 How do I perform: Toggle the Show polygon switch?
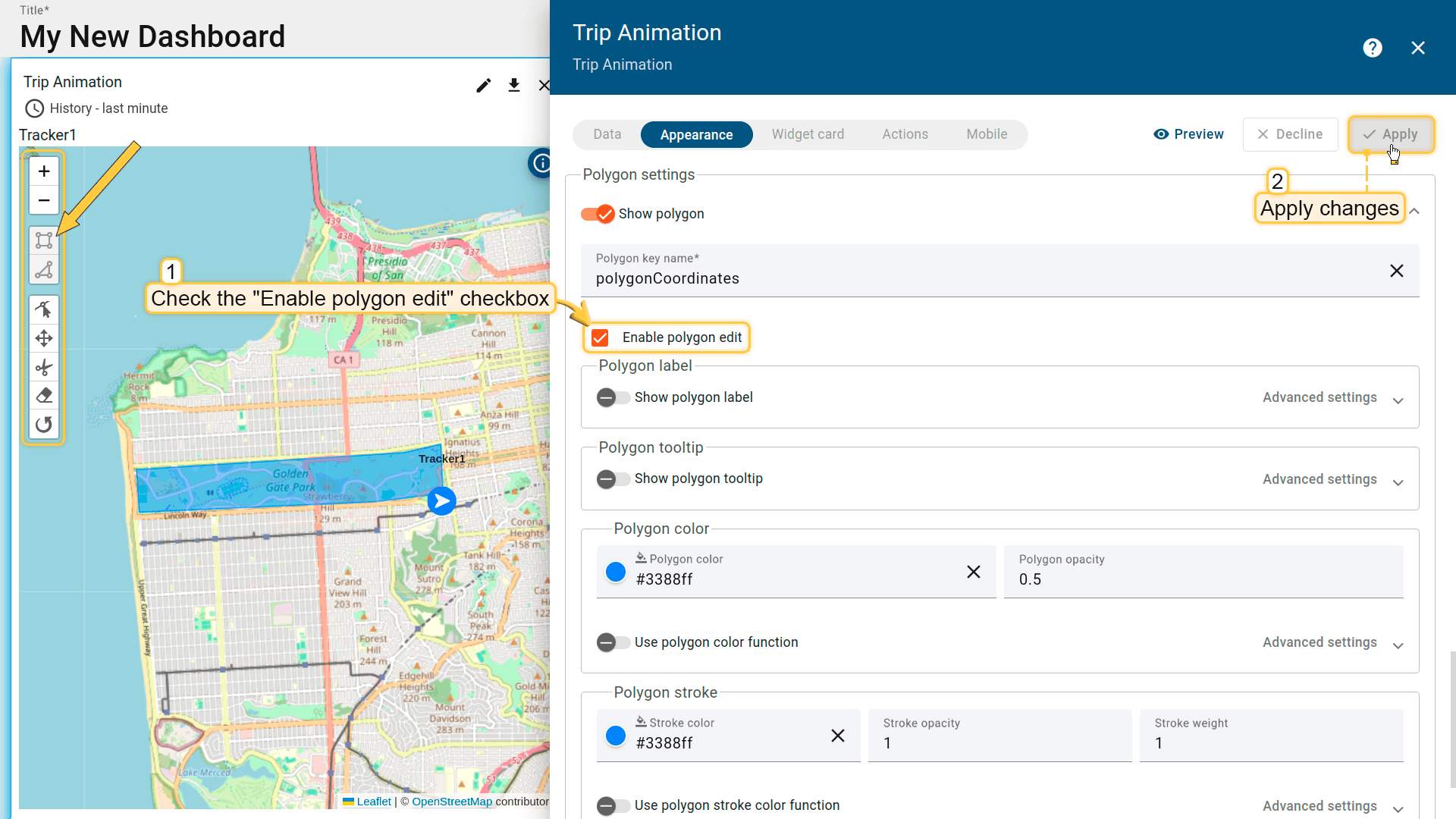pos(598,214)
